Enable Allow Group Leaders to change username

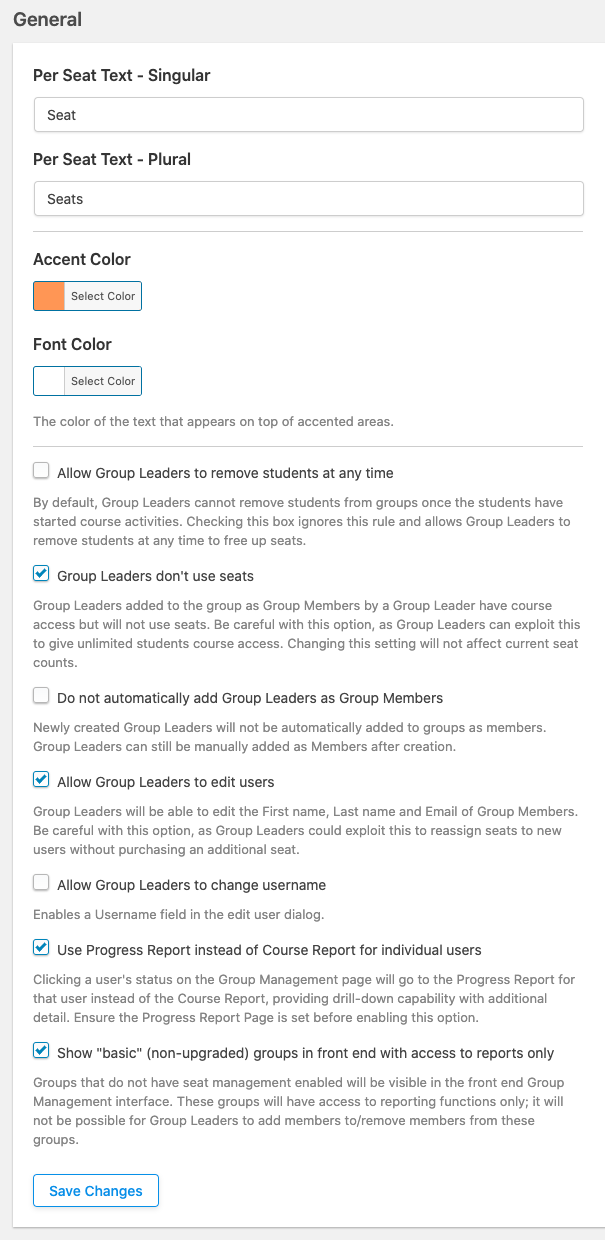click(41, 882)
